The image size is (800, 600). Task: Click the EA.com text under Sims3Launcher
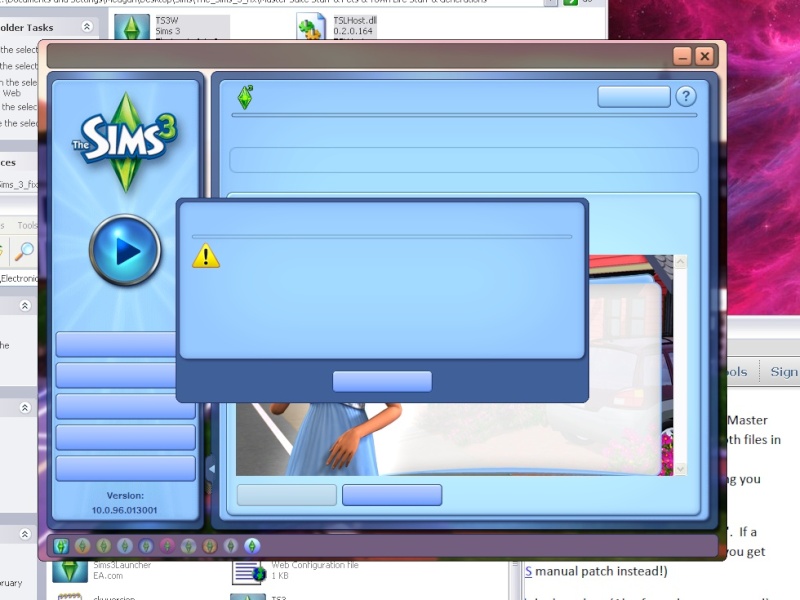point(108,576)
